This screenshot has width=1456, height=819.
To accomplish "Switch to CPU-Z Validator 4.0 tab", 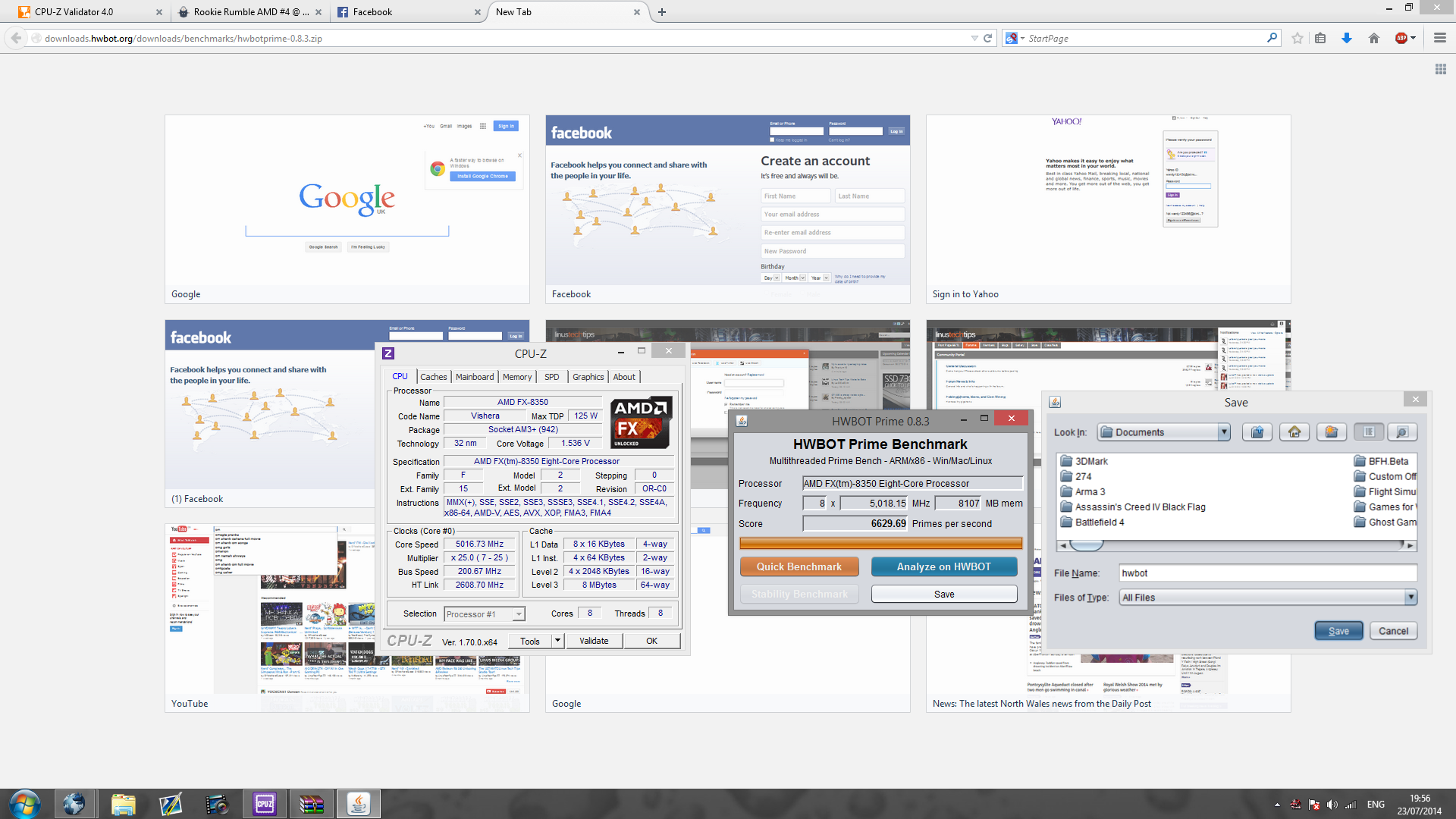I will 89,12.
